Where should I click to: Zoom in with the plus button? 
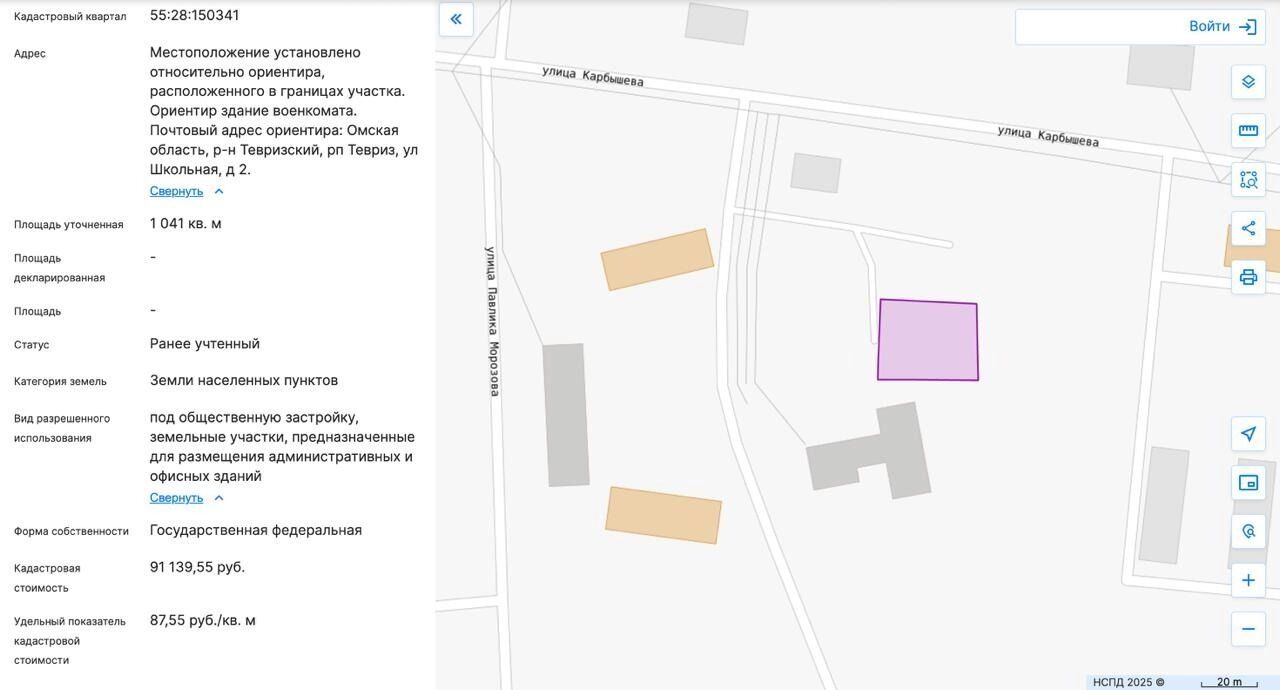1248,580
